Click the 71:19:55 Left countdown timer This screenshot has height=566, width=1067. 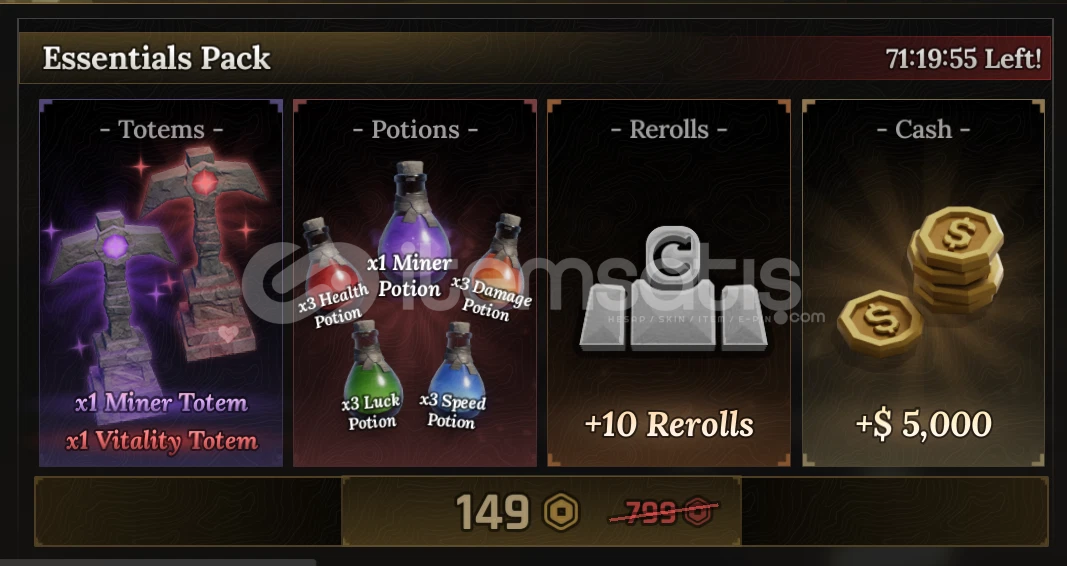(x=963, y=59)
